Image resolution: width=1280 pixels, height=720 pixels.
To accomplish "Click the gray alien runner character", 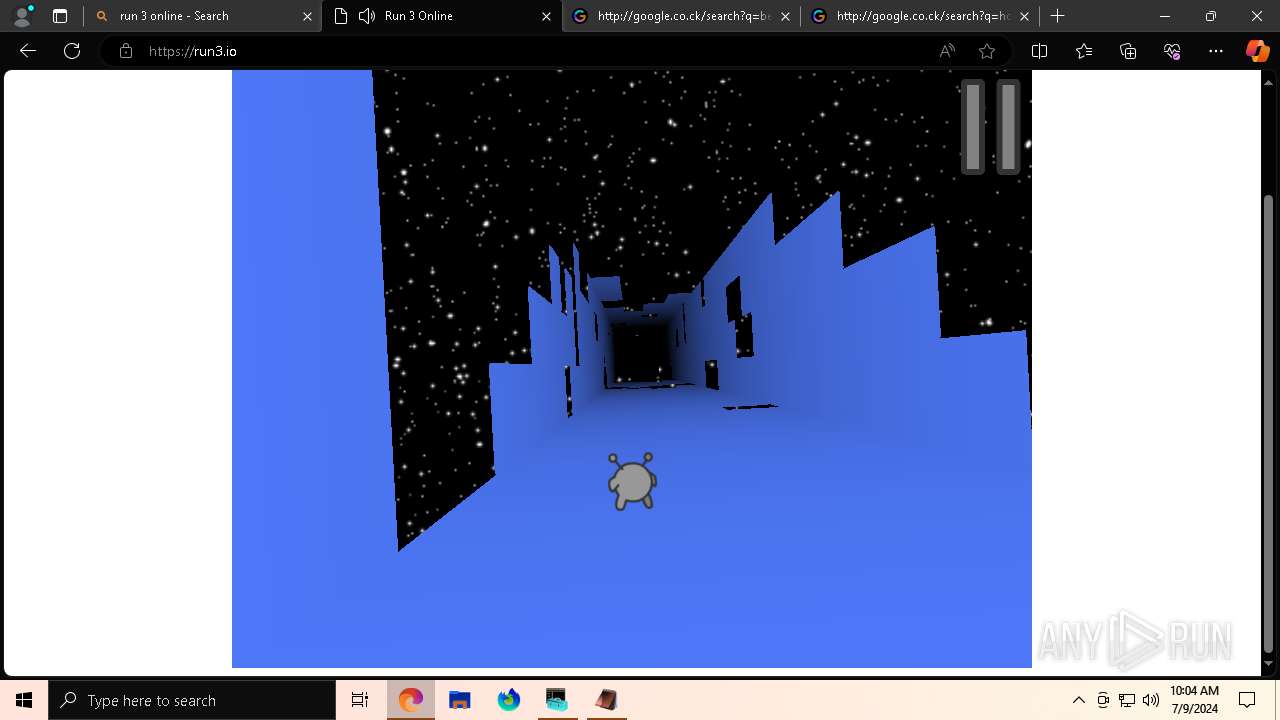I will [x=632, y=481].
